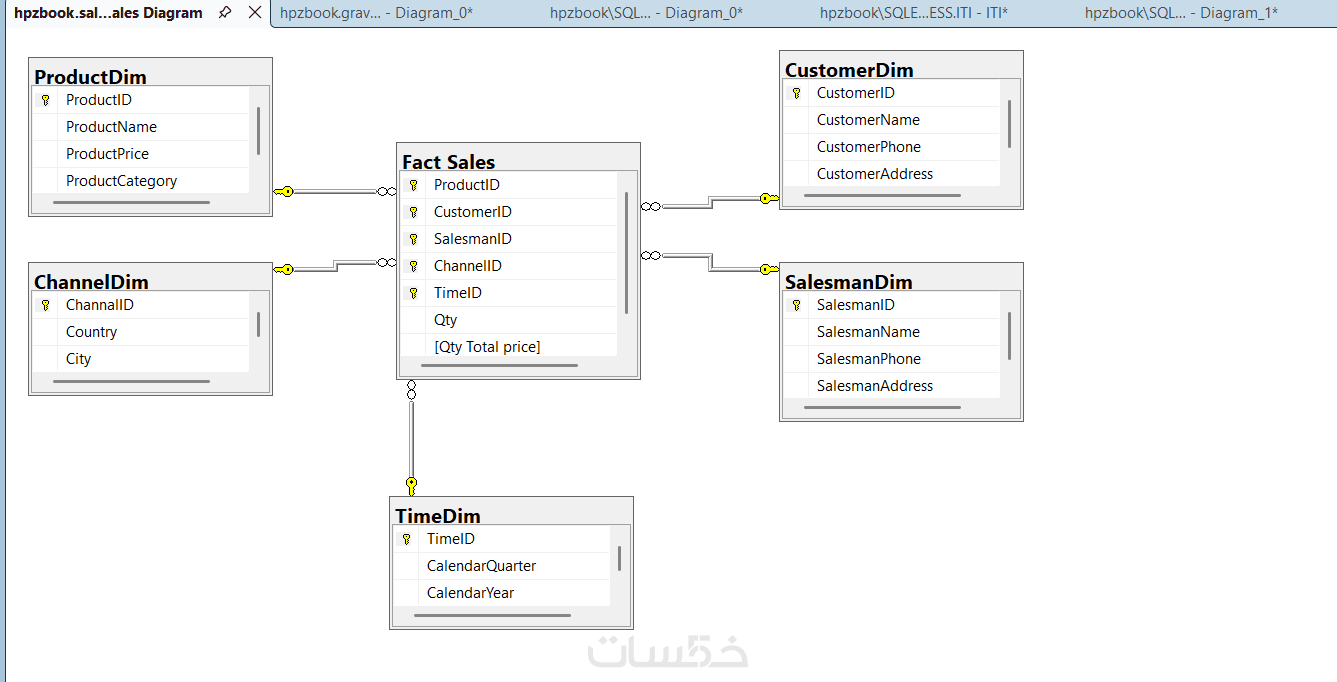Select the CustomerDim table title
Viewport: 1337px width, 682px height.
click(849, 70)
